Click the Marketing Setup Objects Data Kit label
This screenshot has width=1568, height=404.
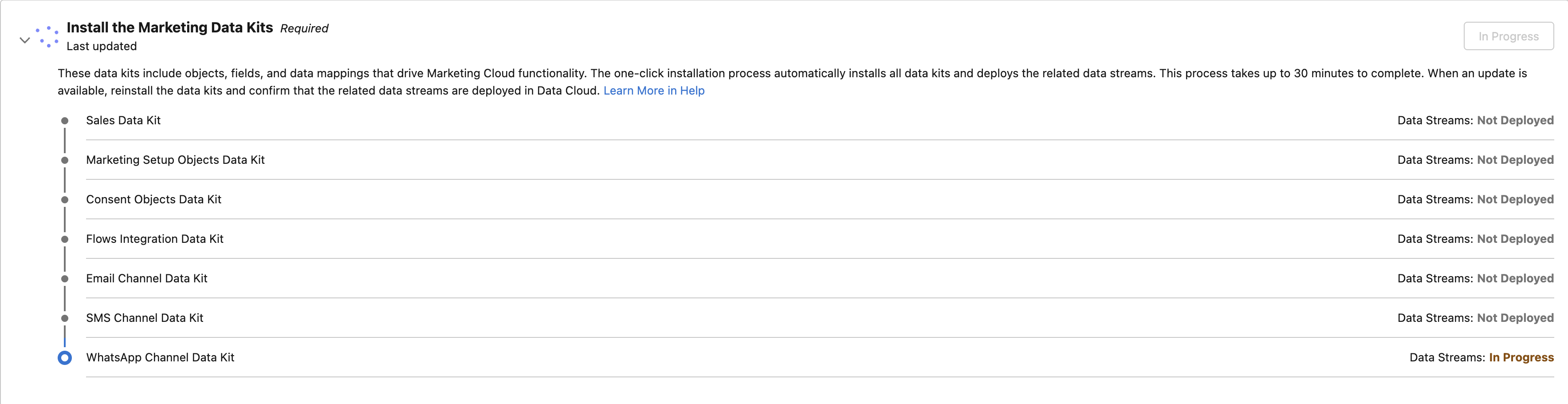click(x=175, y=160)
